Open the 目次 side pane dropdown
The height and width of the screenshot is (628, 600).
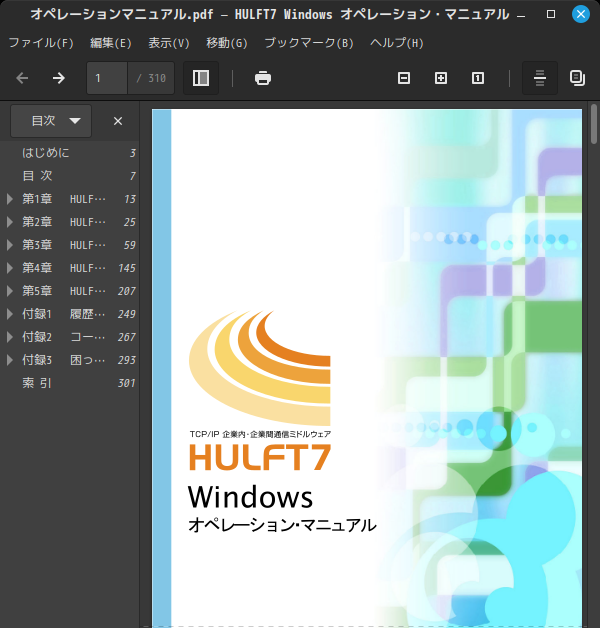pyautogui.click(x=51, y=121)
